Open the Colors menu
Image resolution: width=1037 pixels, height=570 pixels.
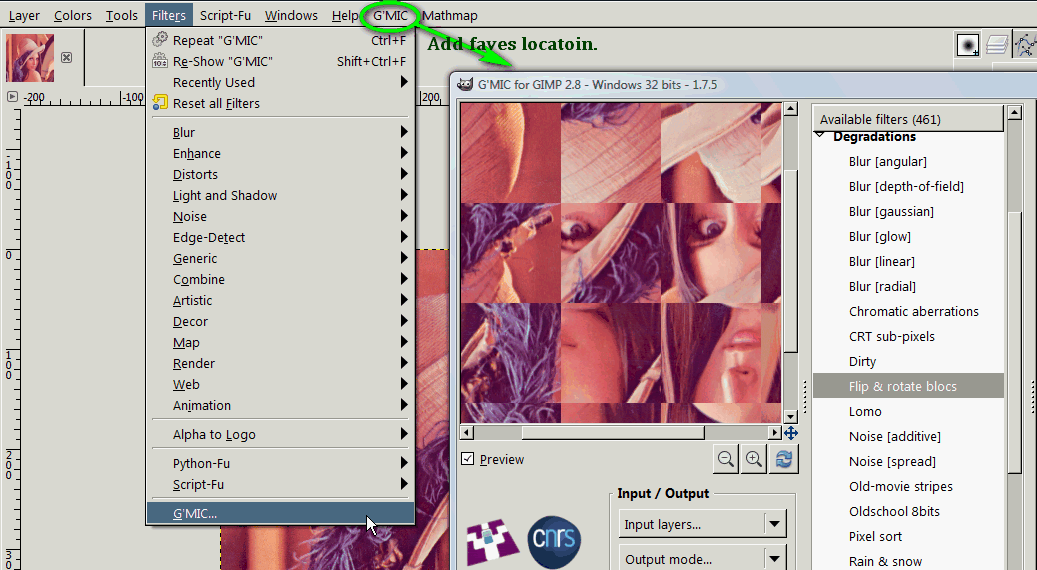coord(73,15)
